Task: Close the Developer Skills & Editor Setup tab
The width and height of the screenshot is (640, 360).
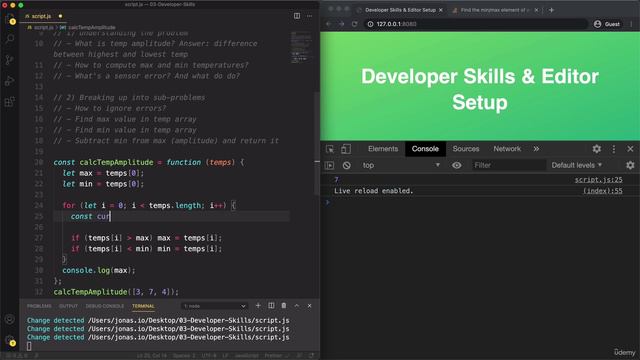Action: (x=441, y=10)
